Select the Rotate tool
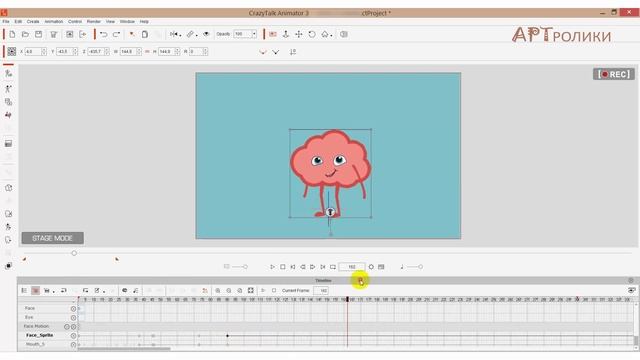Screen dimensions: 640x360 pos(312,35)
